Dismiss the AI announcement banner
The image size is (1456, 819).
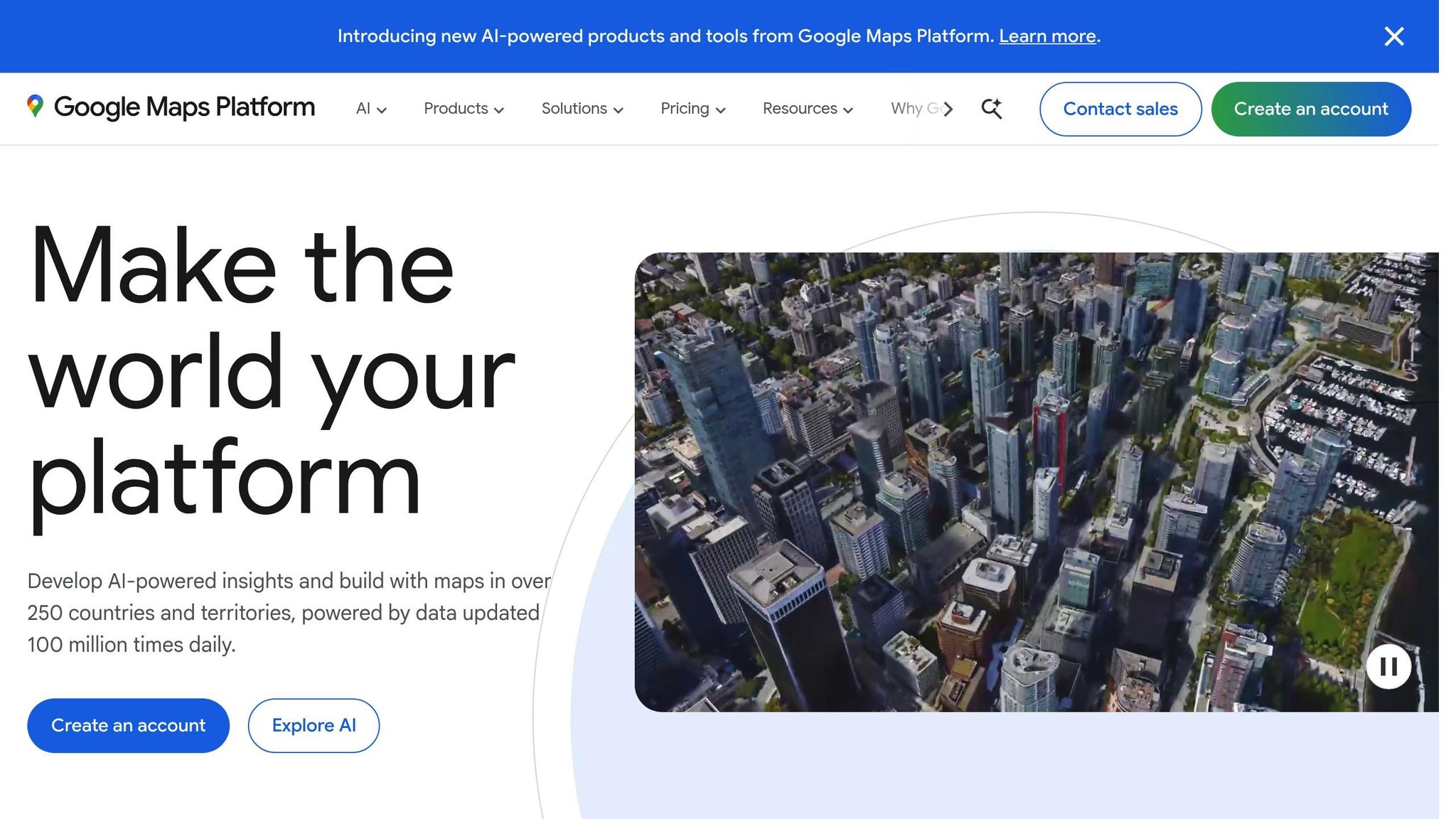(1393, 36)
